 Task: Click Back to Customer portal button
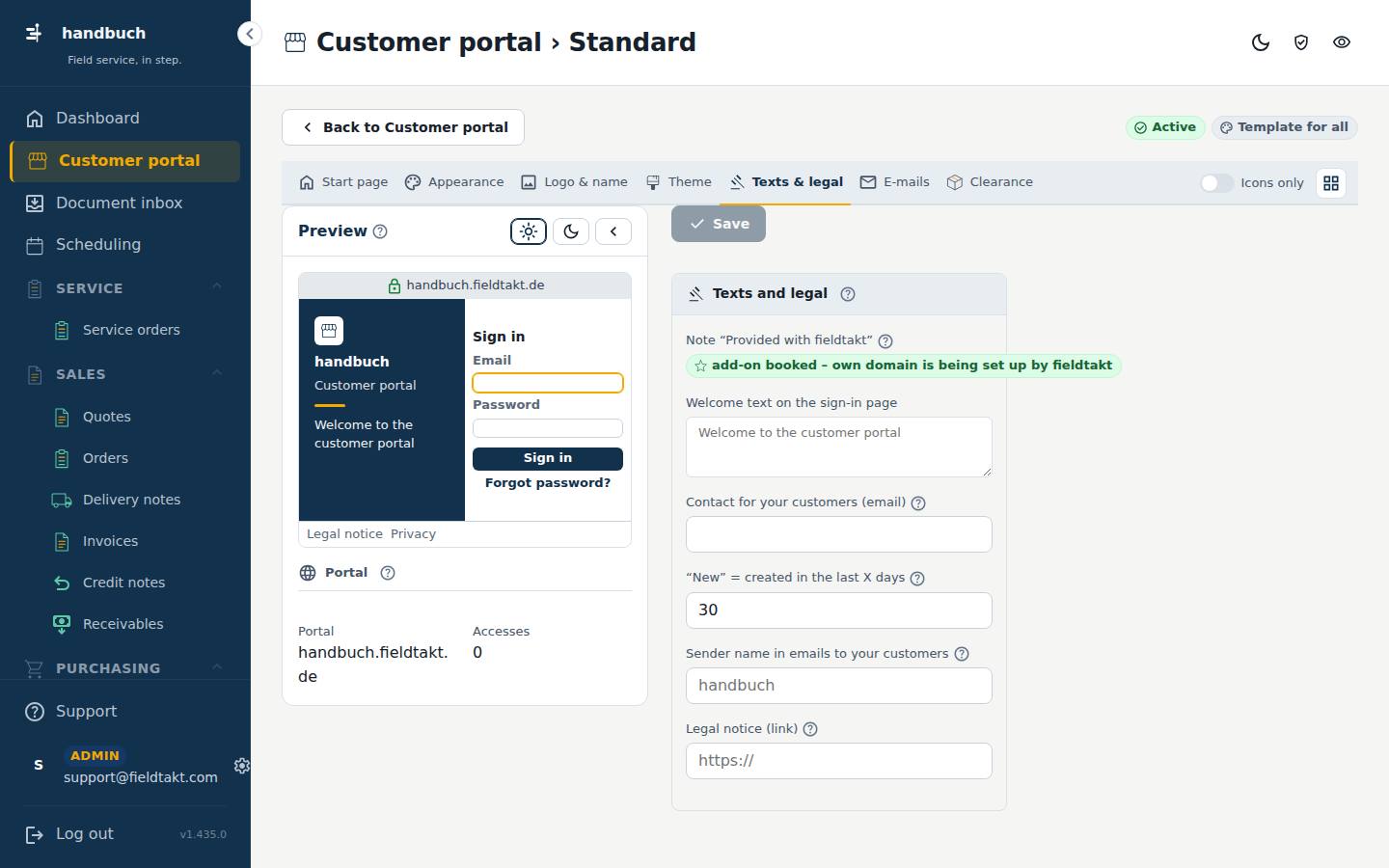(403, 127)
